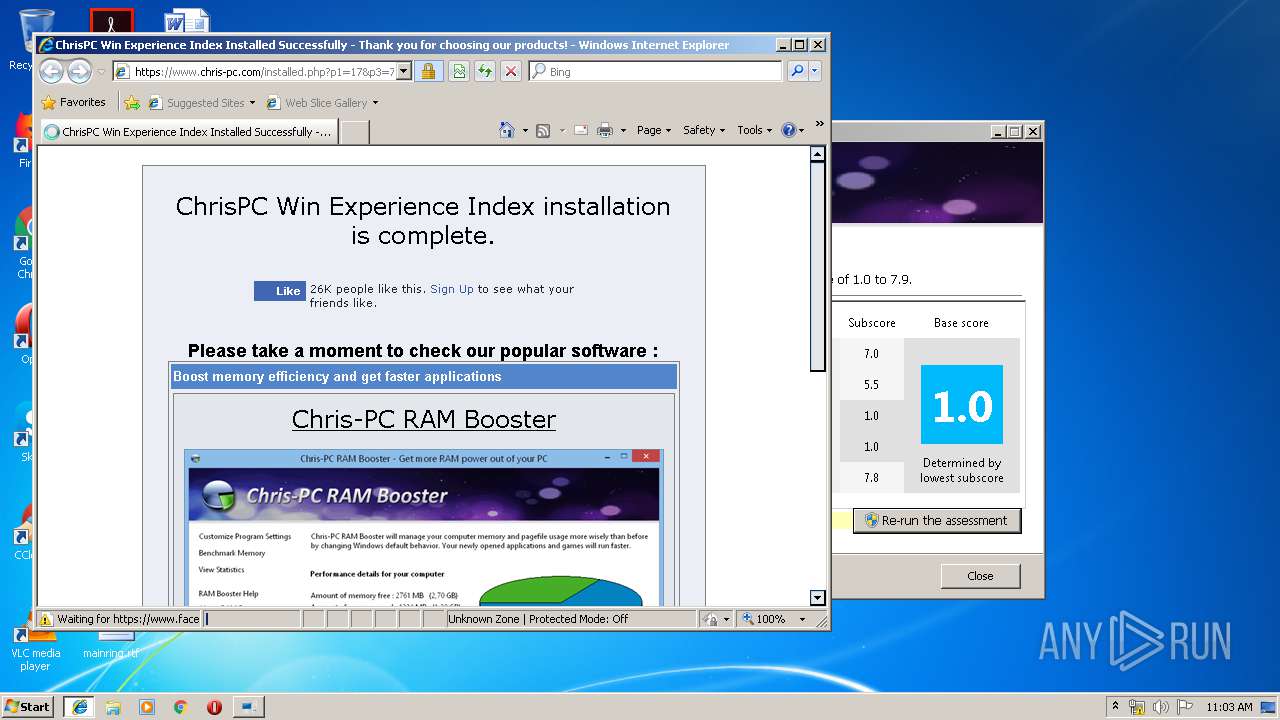Screen dimensions: 1280x720
Task: Open Windows Explorer folder taskbar icon
Action: click(x=113, y=707)
